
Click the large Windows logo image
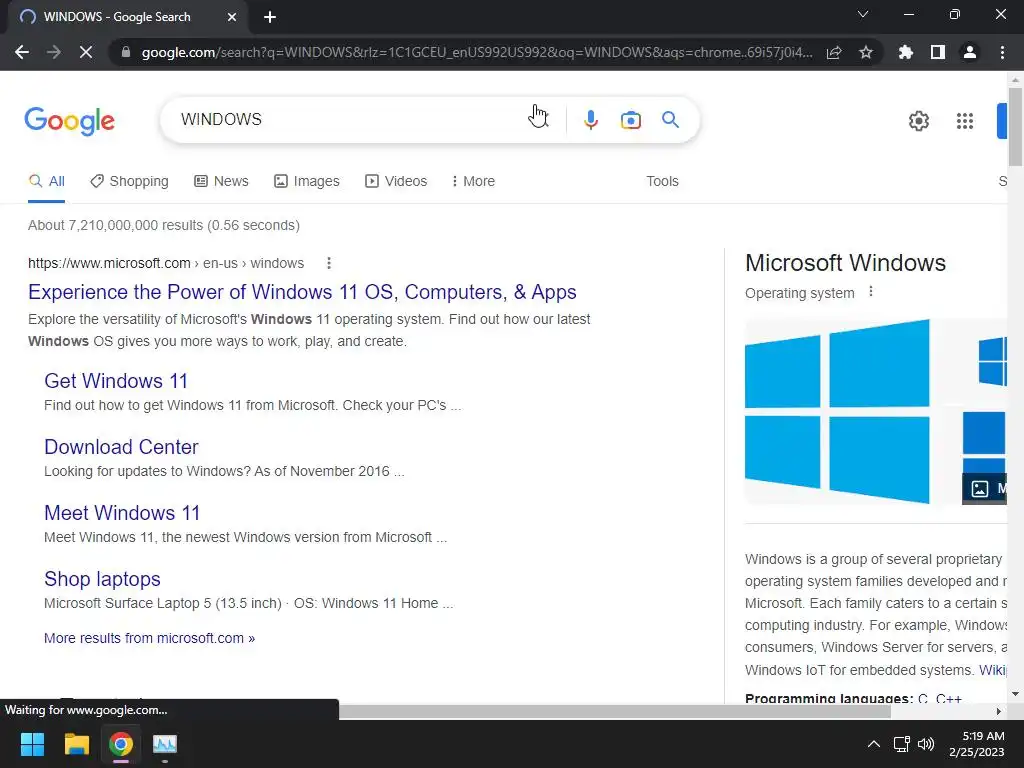(838, 411)
